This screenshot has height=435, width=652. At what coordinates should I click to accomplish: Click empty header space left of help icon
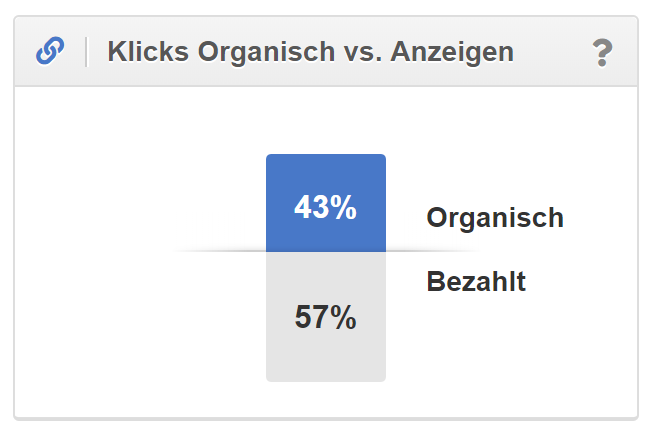tap(555, 52)
